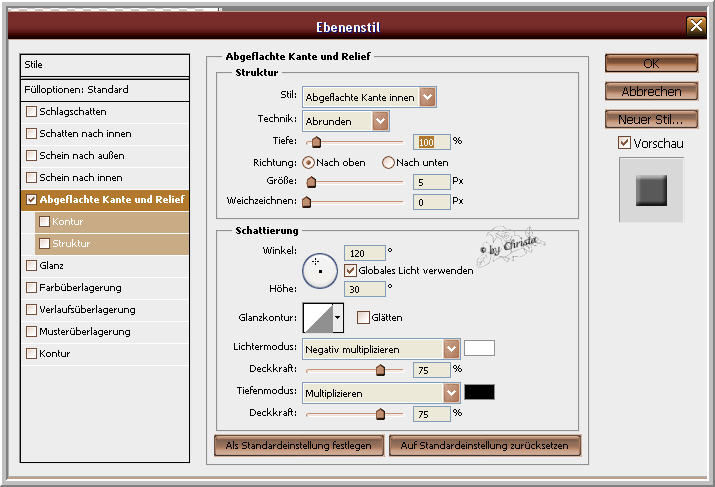Click the Größe slider handle
The image size is (715, 487).
click(311, 182)
